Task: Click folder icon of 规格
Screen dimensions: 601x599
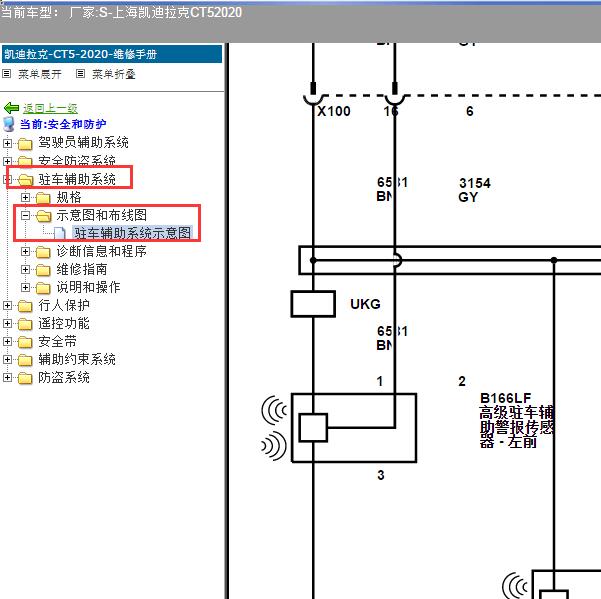Action: (43, 198)
